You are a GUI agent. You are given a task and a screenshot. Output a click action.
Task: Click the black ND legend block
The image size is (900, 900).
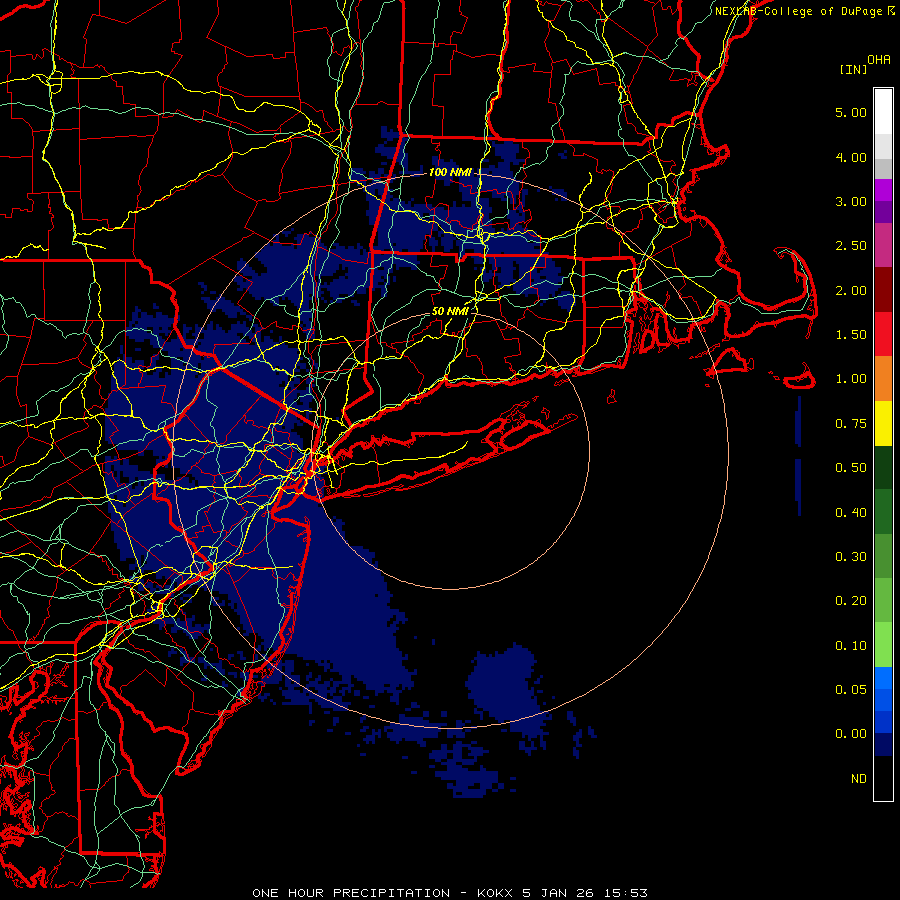(x=883, y=778)
